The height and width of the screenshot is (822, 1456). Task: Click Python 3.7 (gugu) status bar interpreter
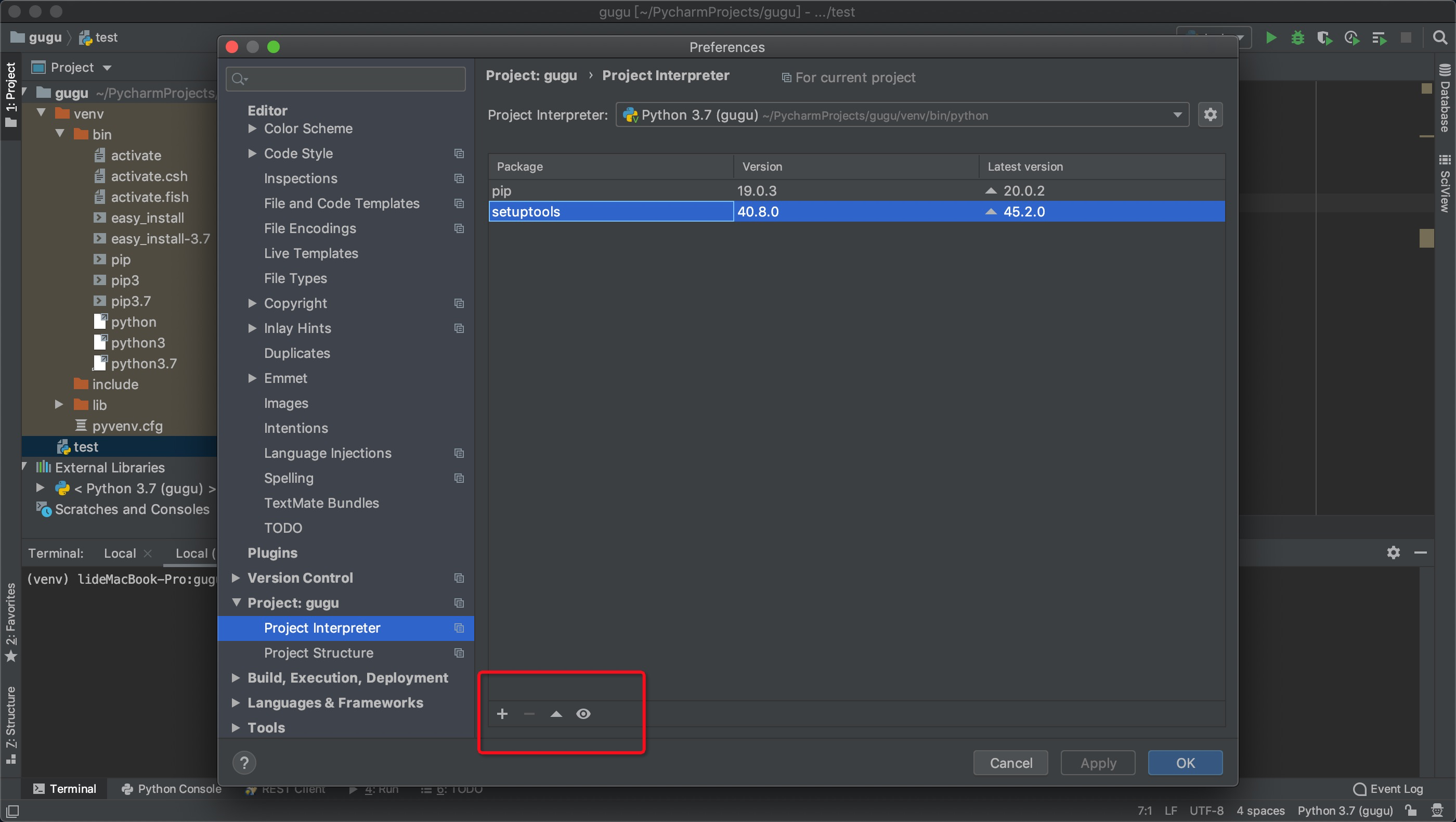(x=1345, y=811)
